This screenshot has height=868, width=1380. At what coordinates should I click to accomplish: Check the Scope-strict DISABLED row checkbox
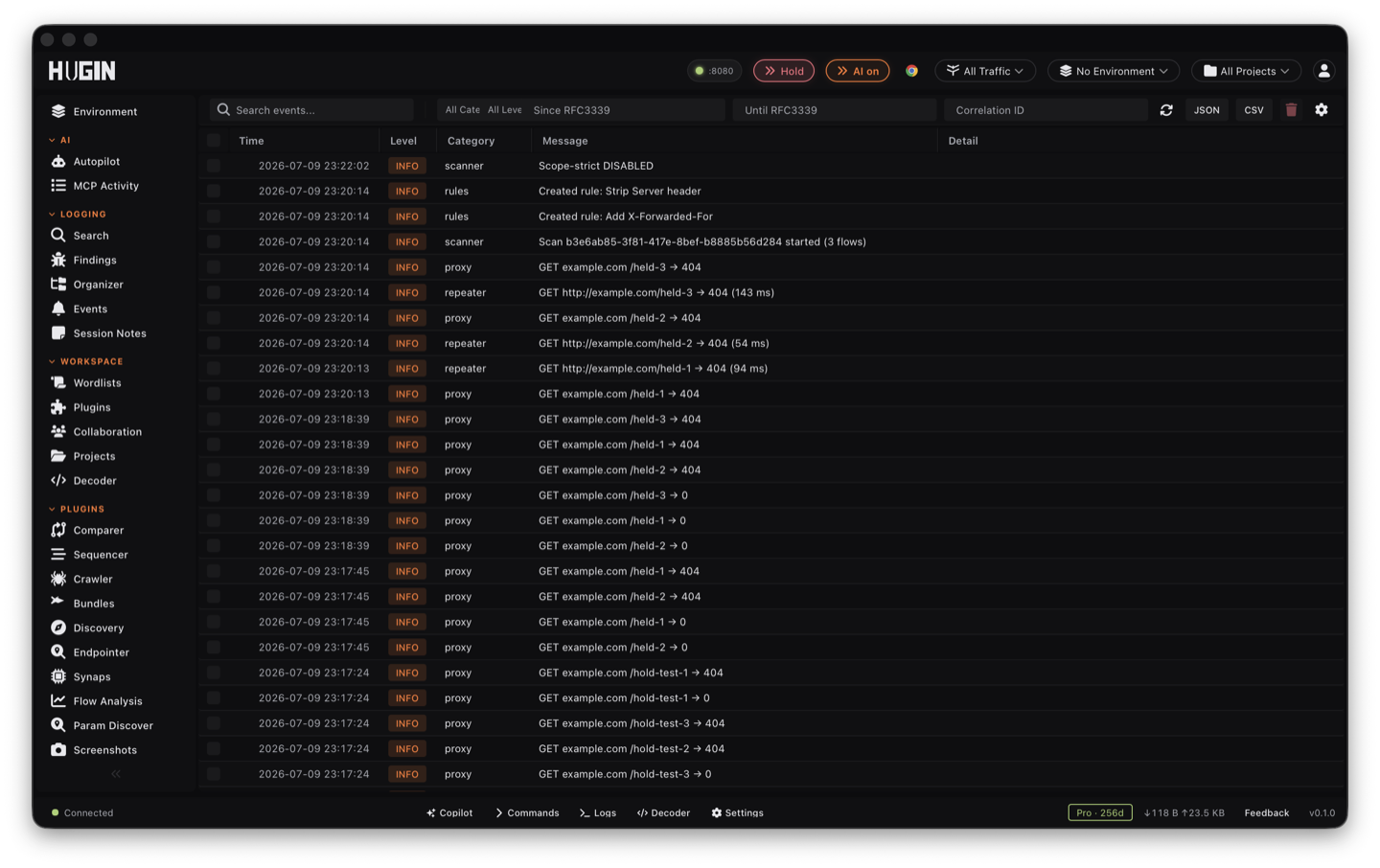214,166
